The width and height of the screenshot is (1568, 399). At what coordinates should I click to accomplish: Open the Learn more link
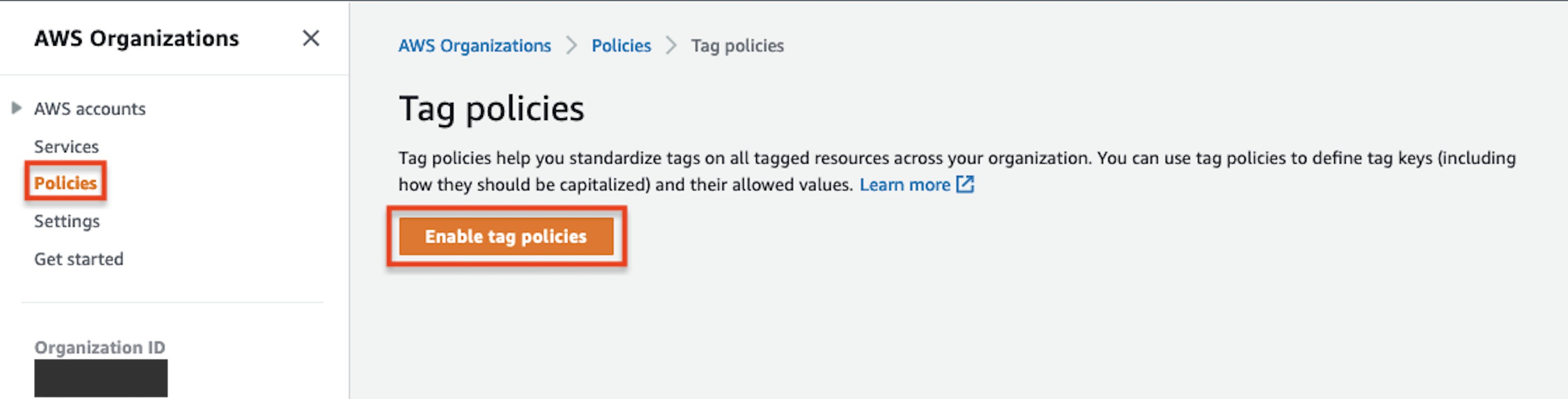pyautogui.click(x=905, y=184)
